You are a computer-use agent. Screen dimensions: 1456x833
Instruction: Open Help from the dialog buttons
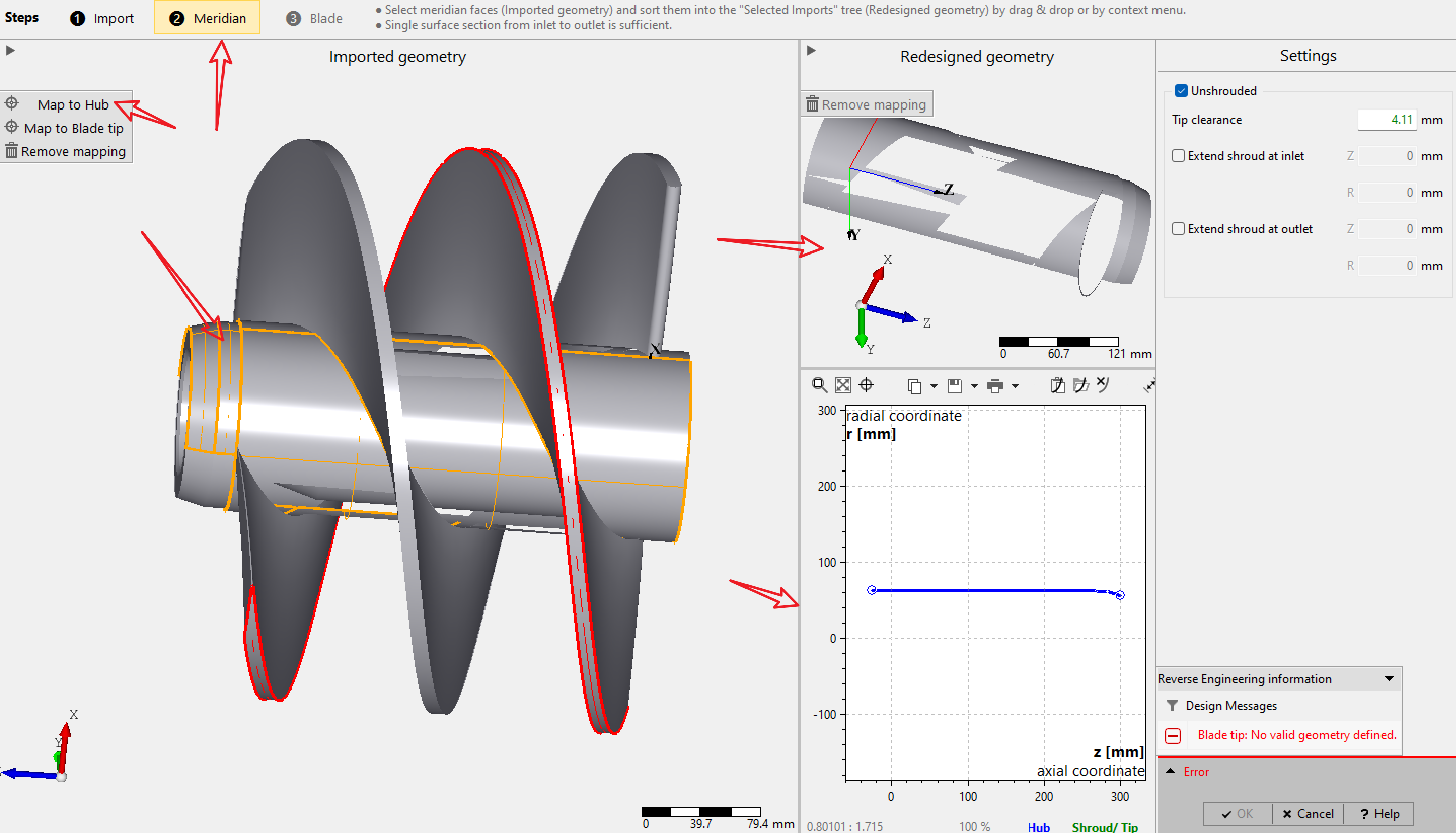tap(1378, 814)
